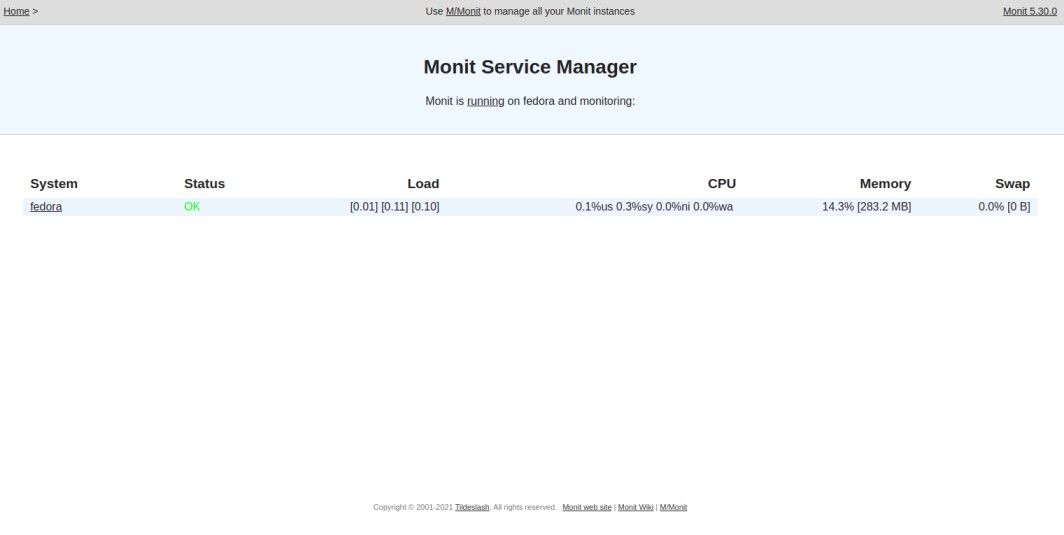
Task: Open the 'running' status link
Action: (x=485, y=101)
